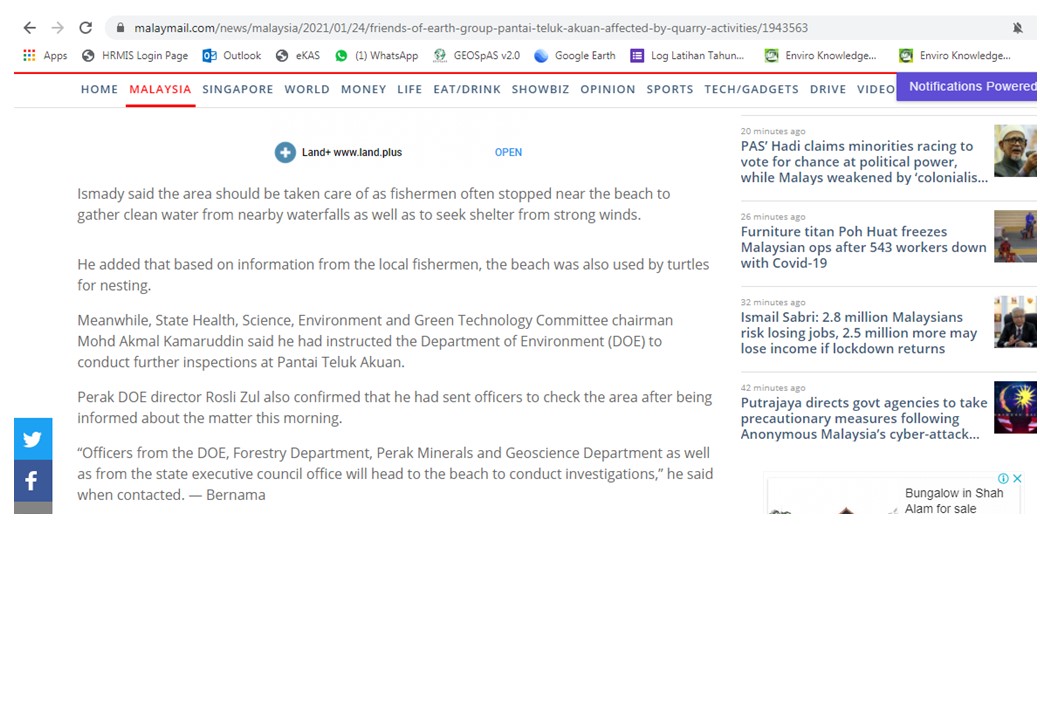Share article via Facebook icon
The image size is (1040, 720).
coord(32,481)
